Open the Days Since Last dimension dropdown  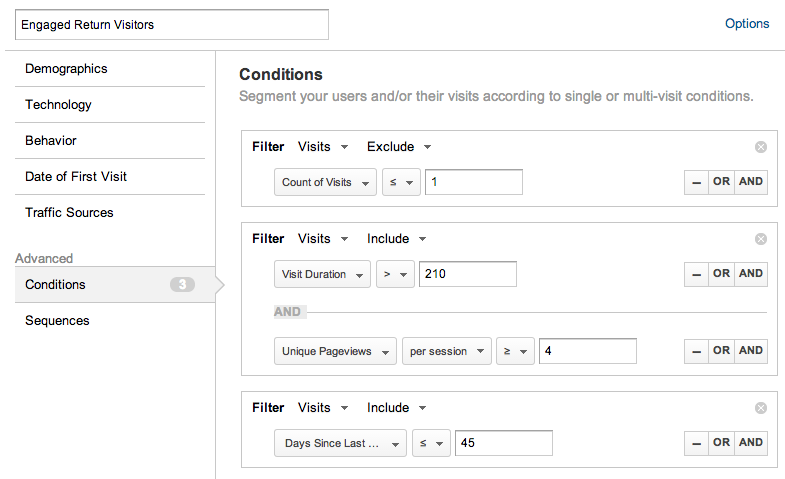340,444
